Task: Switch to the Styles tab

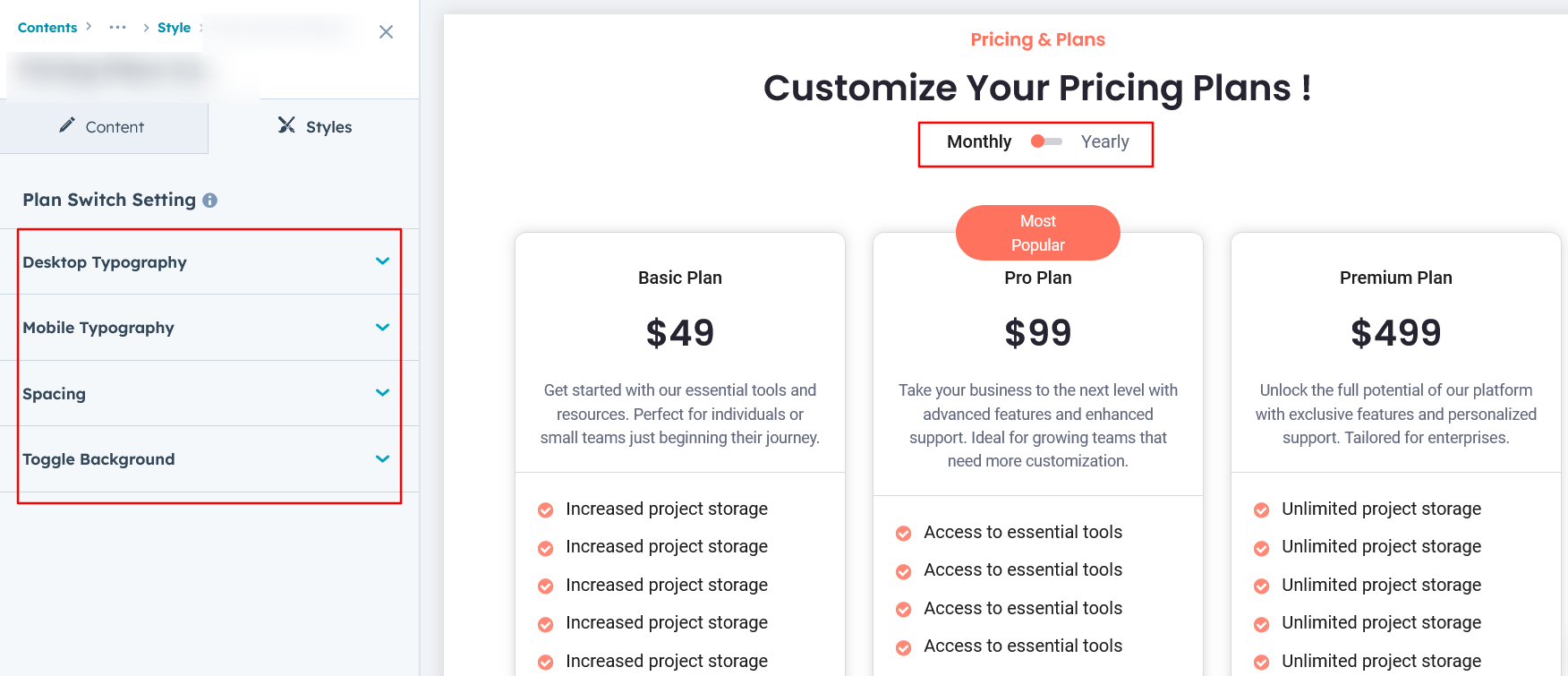Action: coord(315,127)
